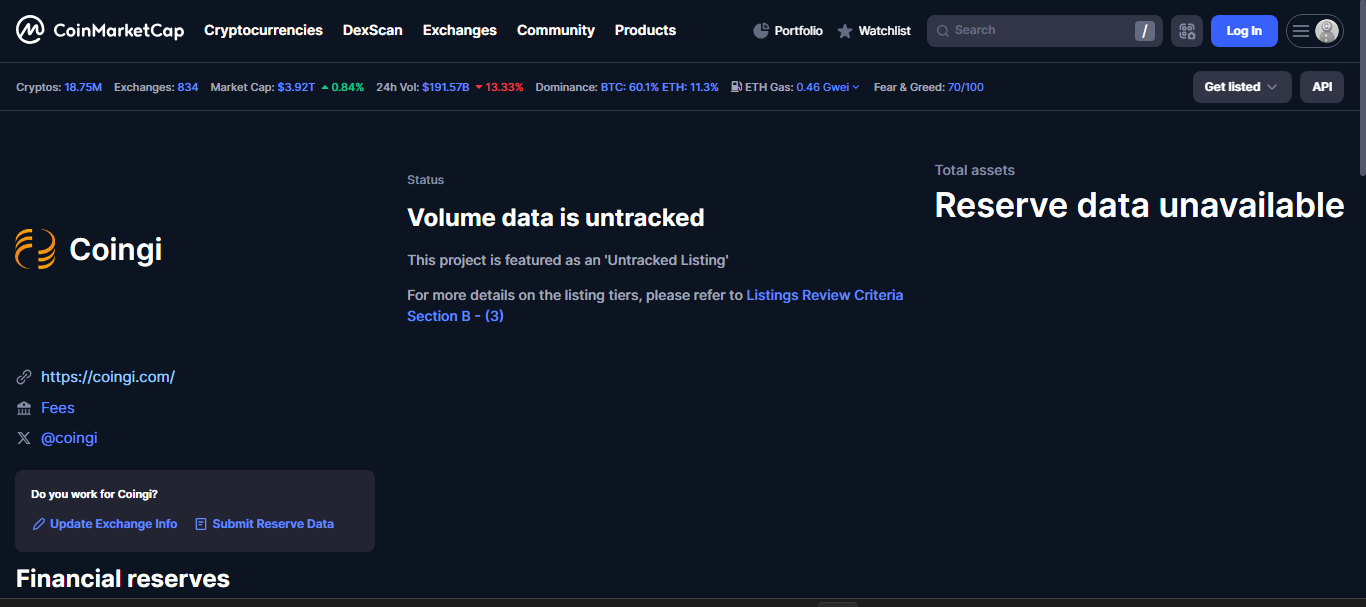
Task: Click the 'Do you work for Coingi?' text
Action: (x=94, y=494)
